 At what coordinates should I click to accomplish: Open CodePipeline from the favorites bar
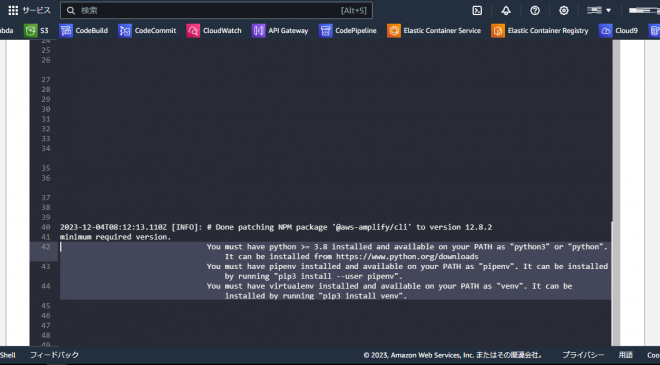[x=348, y=31]
